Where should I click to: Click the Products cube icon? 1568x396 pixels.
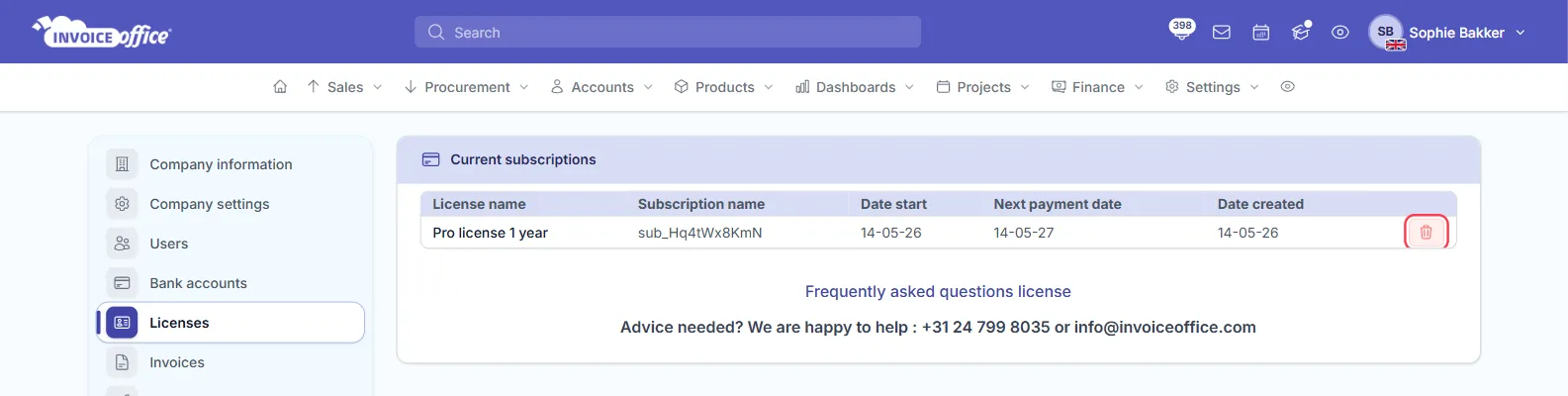pyautogui.click(x=682, y=87)
